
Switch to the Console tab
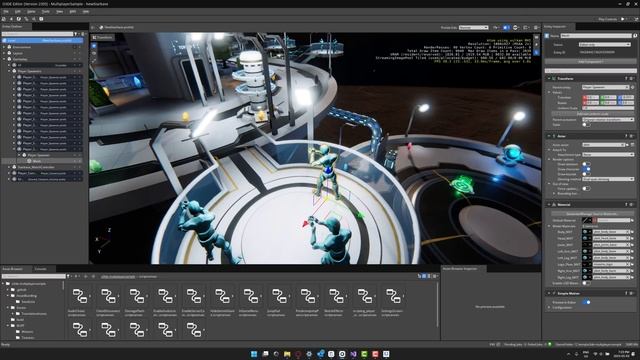click(x=40, y=269)
